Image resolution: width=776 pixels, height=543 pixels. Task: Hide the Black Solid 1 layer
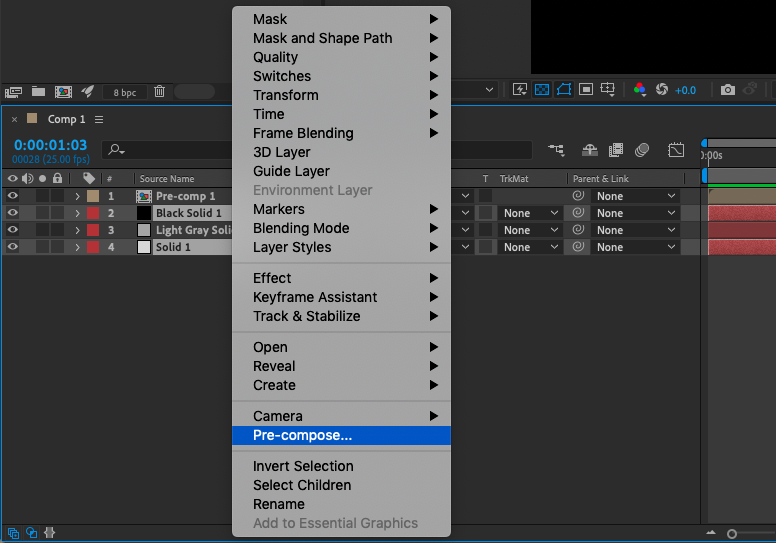pyautogui.click(x=12, y=213)
